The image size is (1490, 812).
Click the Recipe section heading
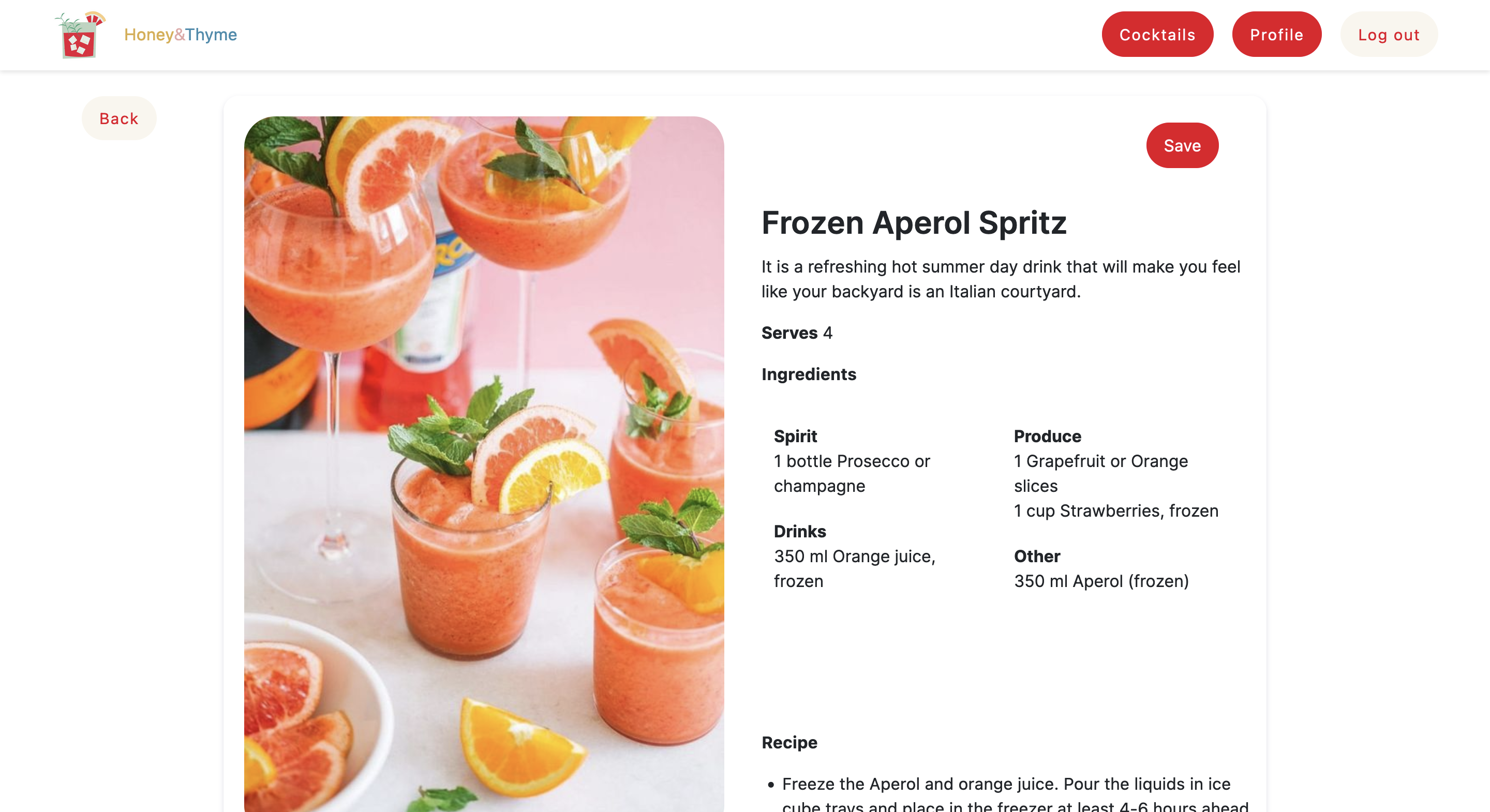pyautogui.click(x=789, y=743)
